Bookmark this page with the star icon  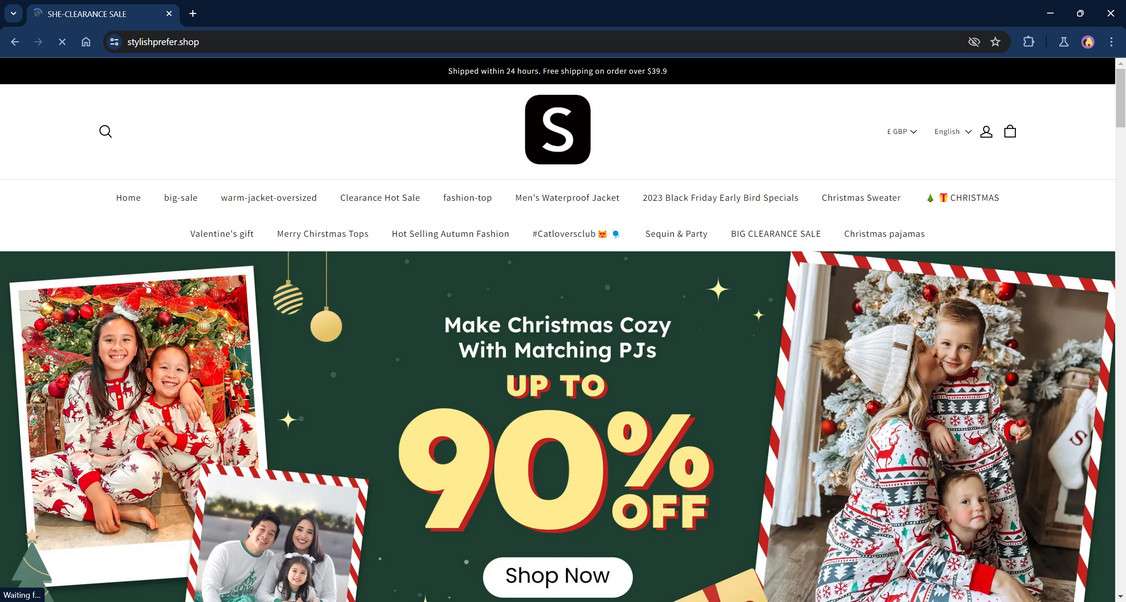pyautogui.click(x=995, y=42)
